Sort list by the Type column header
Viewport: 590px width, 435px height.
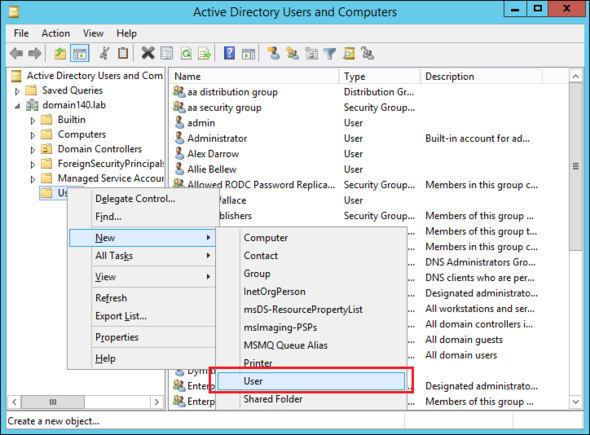379,76
